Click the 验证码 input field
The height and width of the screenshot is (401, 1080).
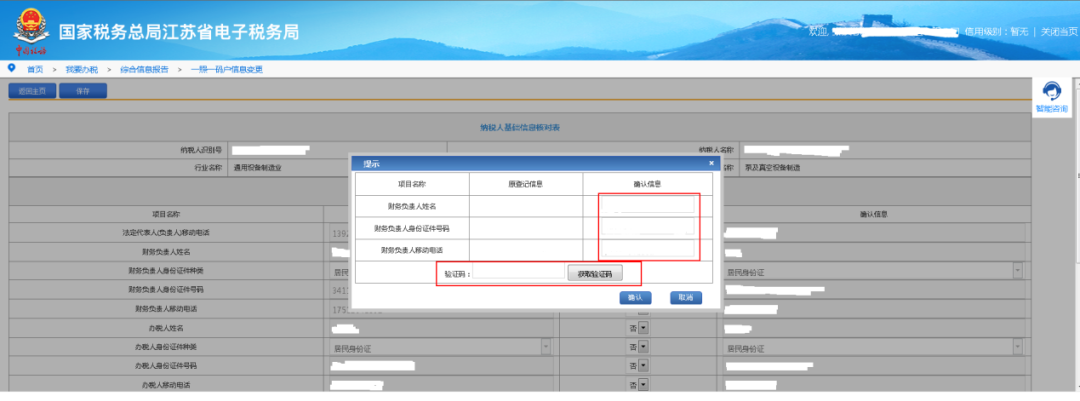click(519, 273)
